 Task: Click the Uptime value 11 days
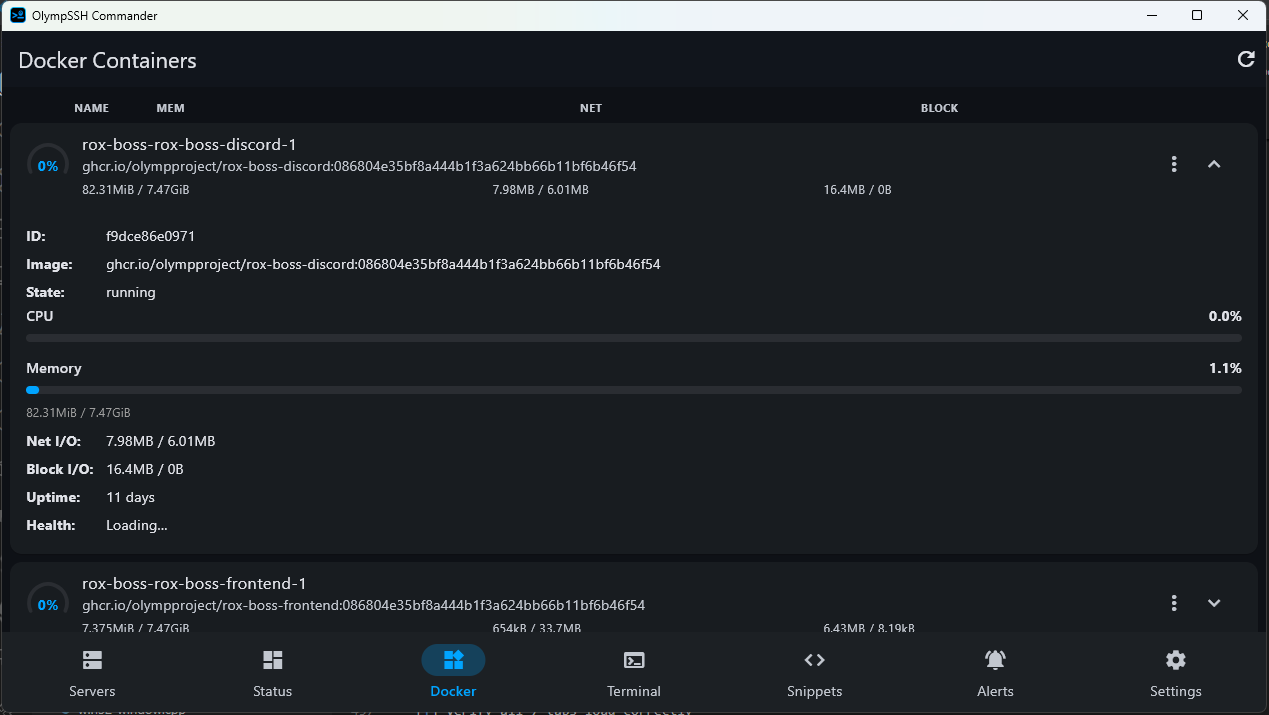[130, 497]
